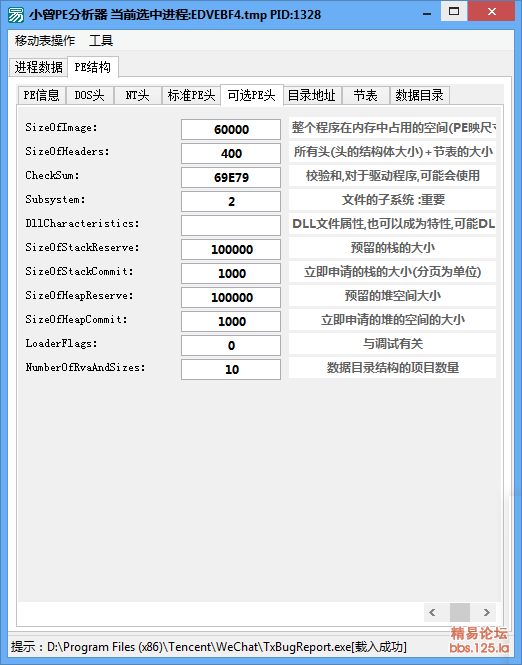This screenshot has height=665, width=522.
Task: Click the scrollbar left arrow
Action: tap(432, 612)
